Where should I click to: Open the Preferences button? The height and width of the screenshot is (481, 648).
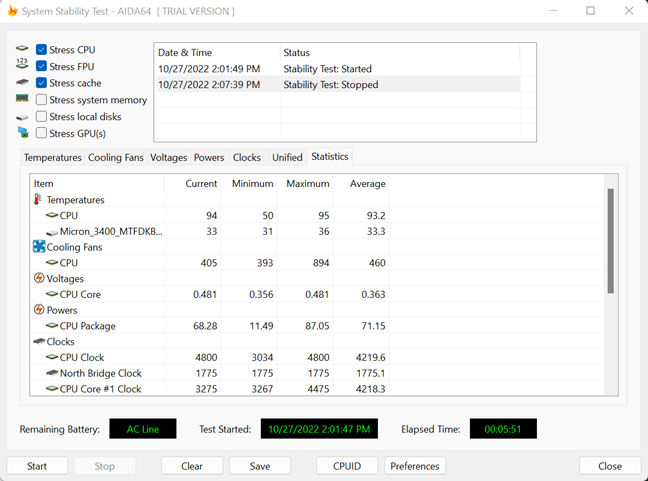click(x=415, y=466)
